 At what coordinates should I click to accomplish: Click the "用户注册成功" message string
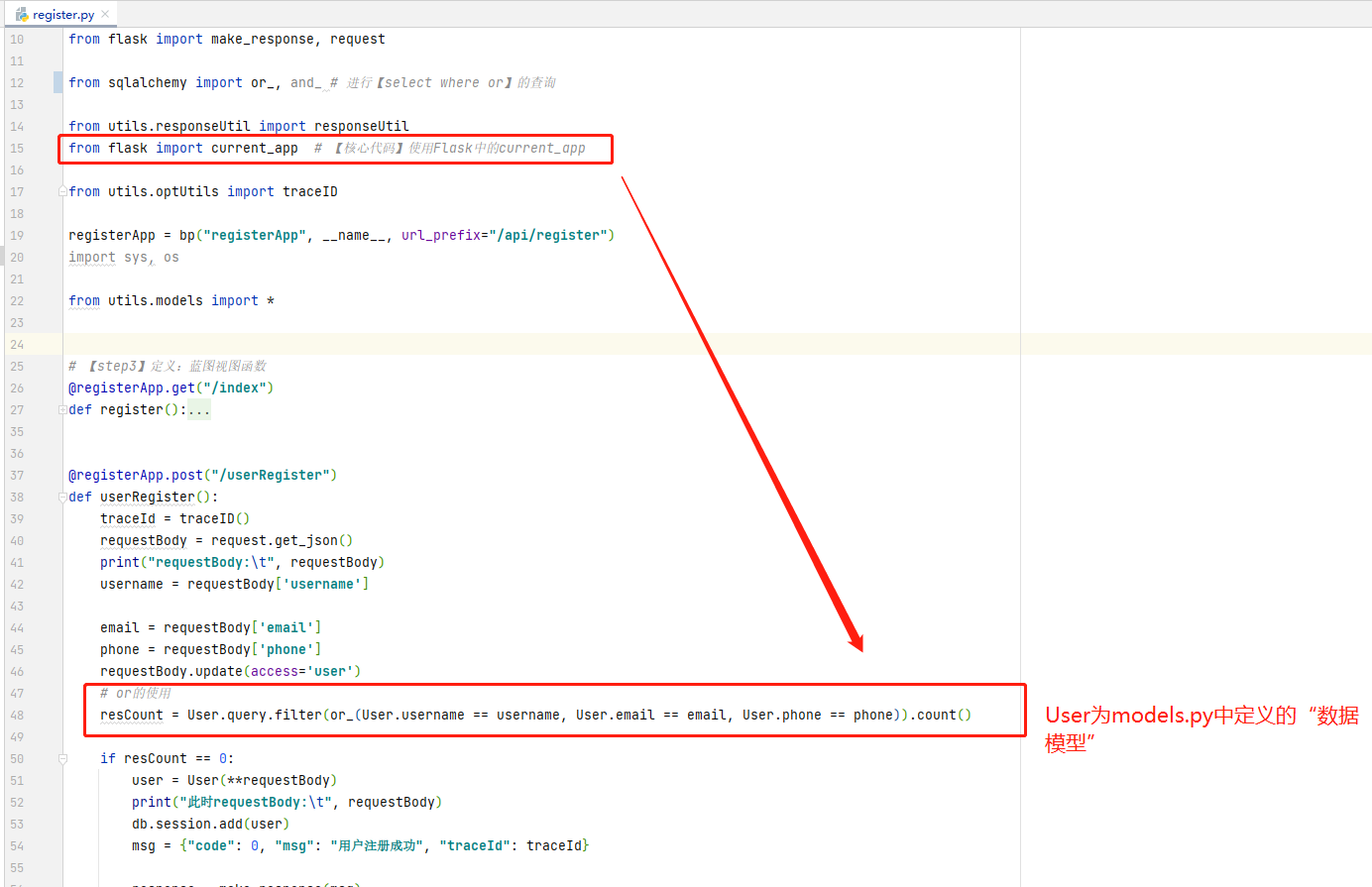click(378, 845)
